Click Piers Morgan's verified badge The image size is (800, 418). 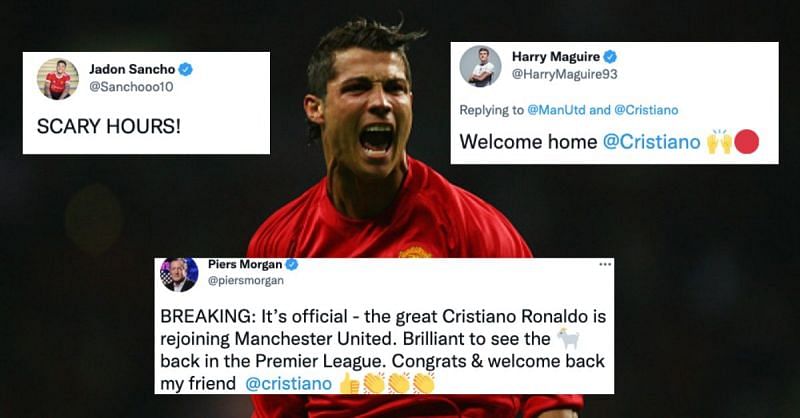point(291,264)
